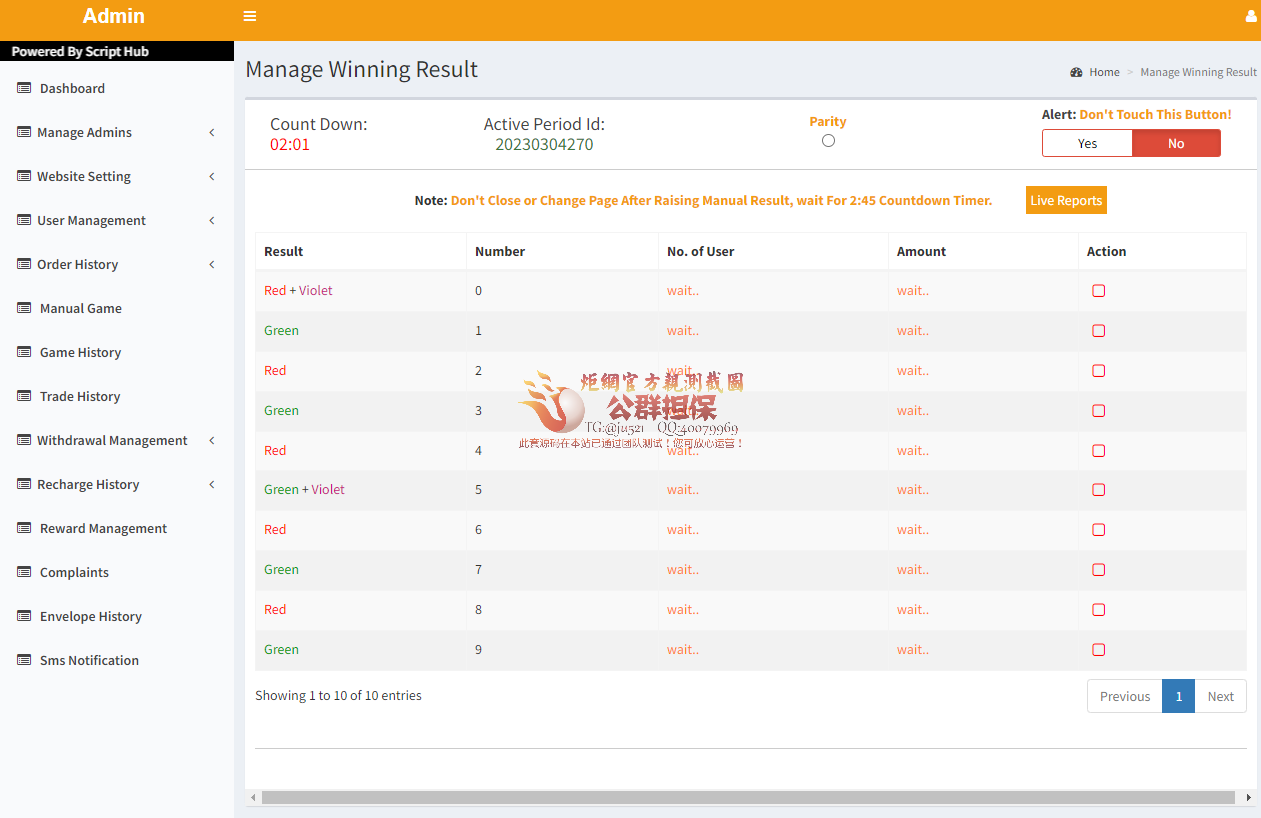Go to the Next page of entries
This screenshot has width=1261, height=818.
(x=1220, y=696)
